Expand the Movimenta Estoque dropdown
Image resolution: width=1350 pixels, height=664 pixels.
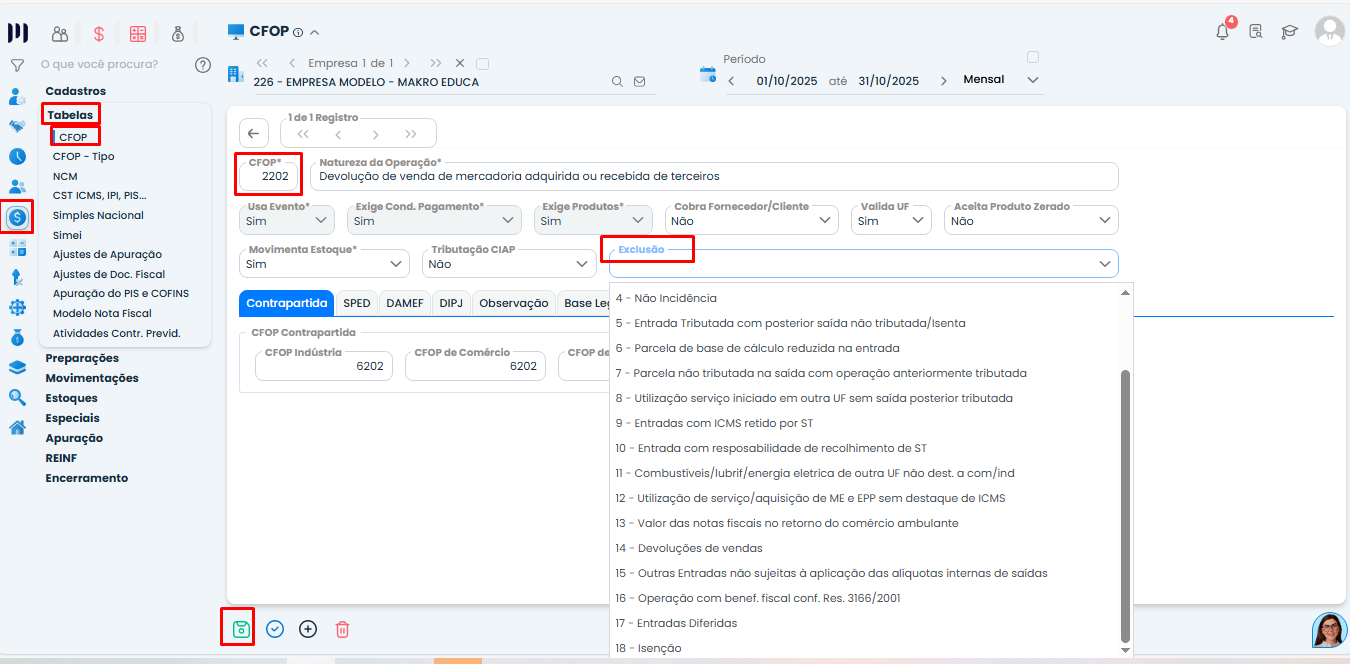tap(325, 264)
